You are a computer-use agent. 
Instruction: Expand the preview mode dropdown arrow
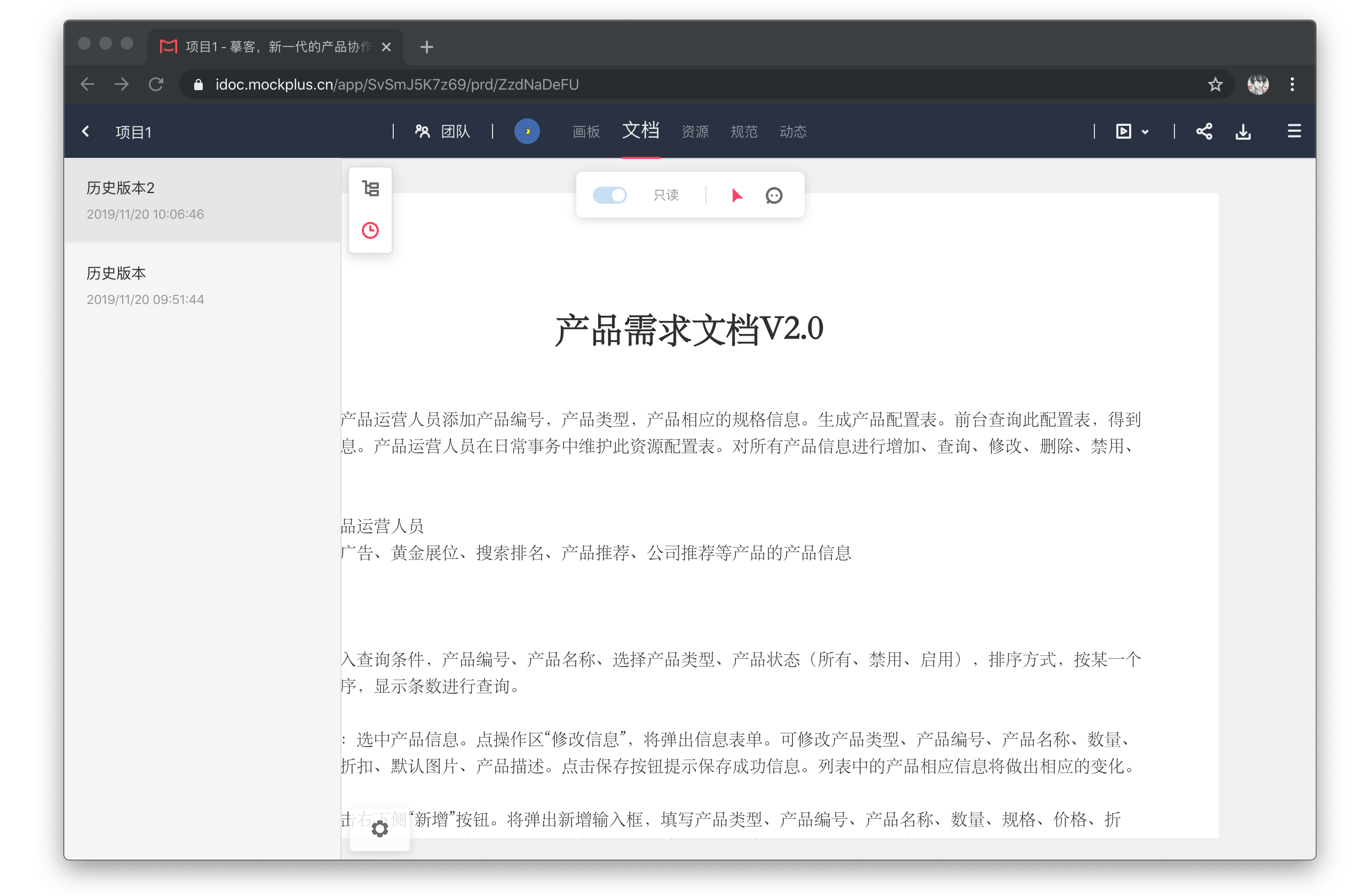pos(1145,132)
